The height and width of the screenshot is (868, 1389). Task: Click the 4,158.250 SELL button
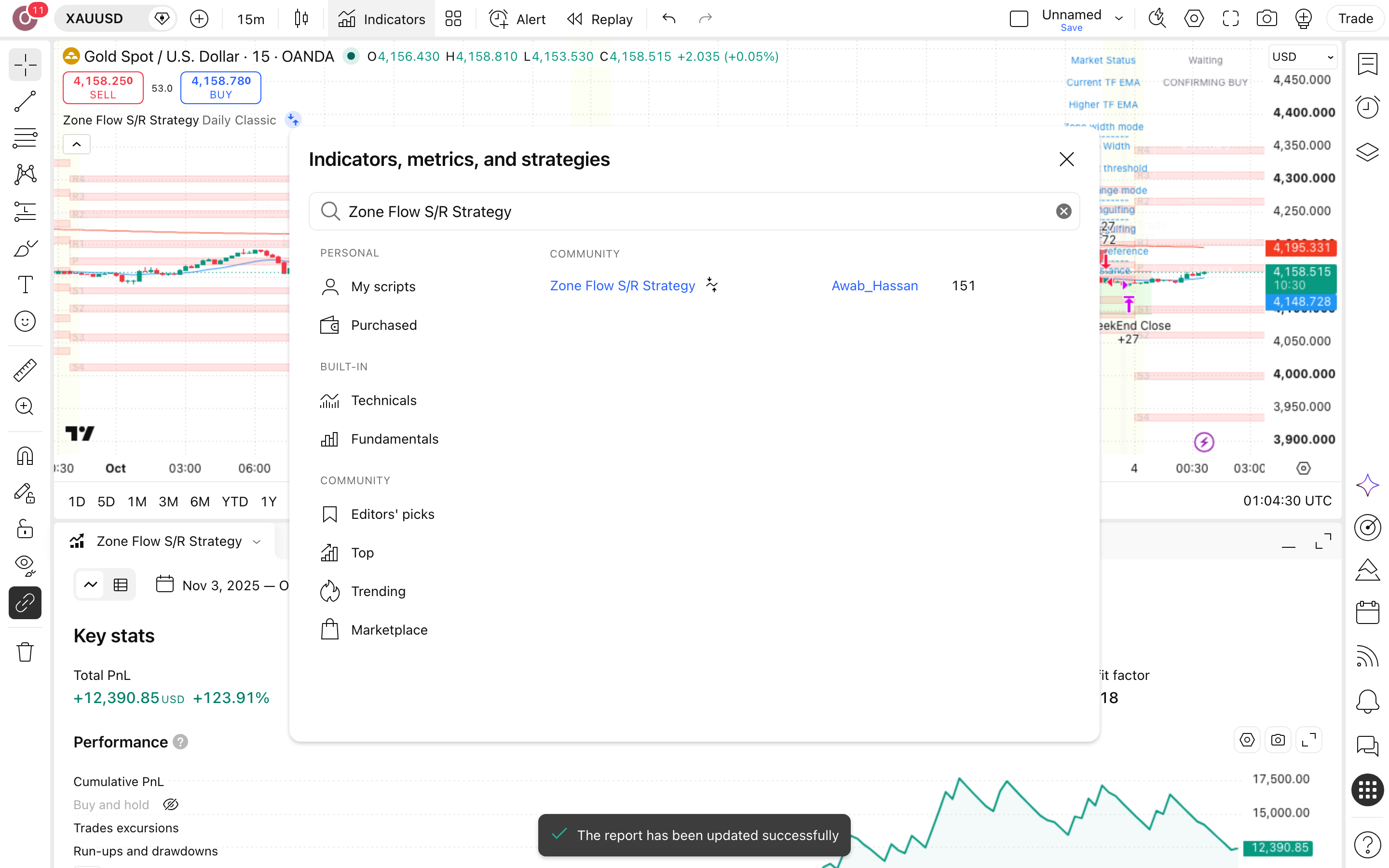coord(103,87)
